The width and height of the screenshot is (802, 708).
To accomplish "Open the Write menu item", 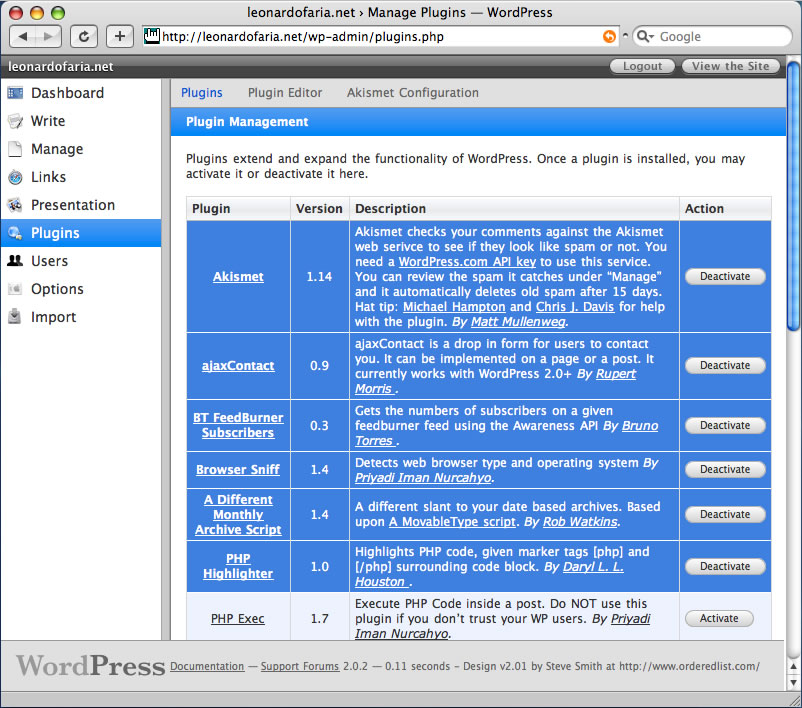I will click(48, 121).
